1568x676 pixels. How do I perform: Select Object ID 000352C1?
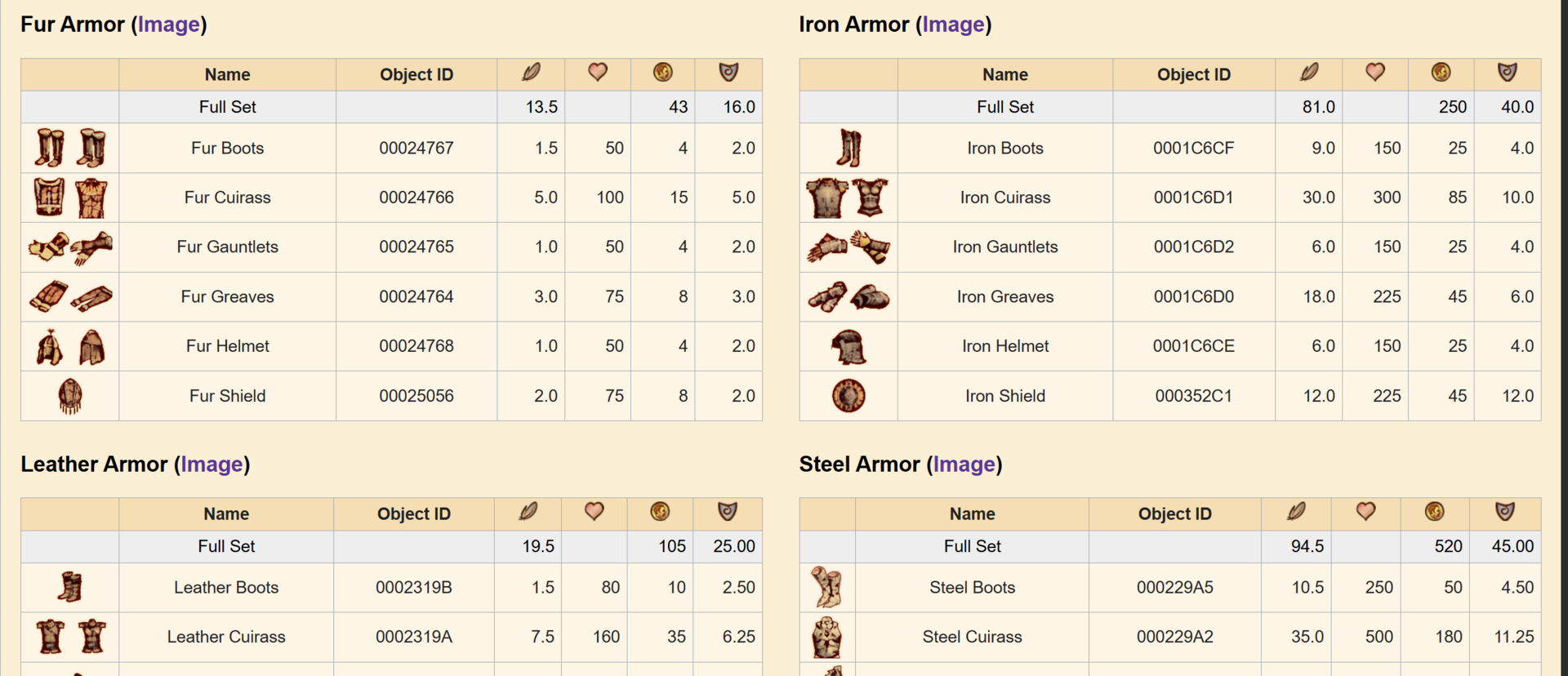point(1193,396)
